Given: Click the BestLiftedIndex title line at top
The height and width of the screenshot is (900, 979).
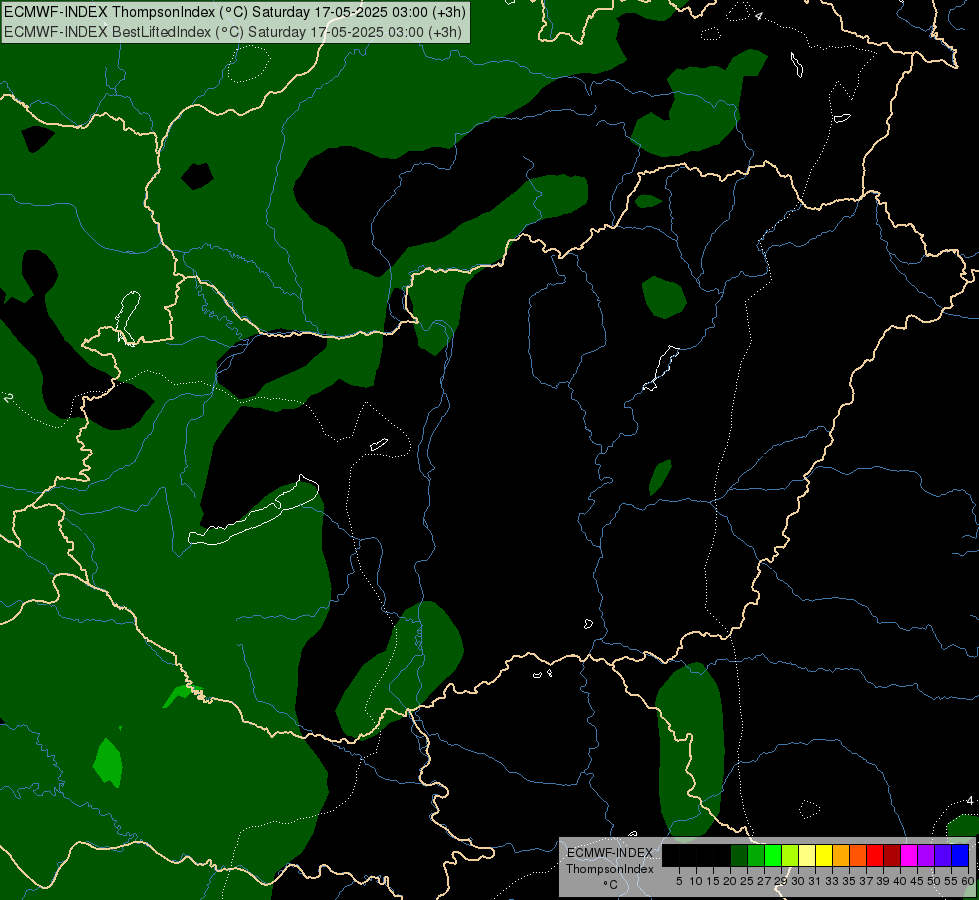Looking at the screenshot, I should click(x=233, y=32).
